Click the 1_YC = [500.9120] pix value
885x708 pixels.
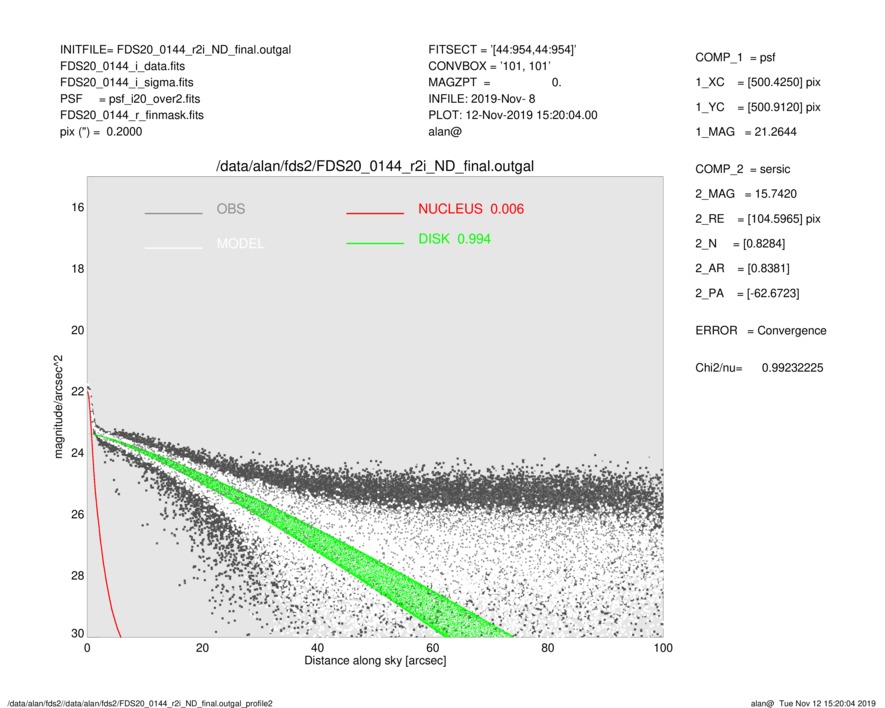[x=758, y=107]
